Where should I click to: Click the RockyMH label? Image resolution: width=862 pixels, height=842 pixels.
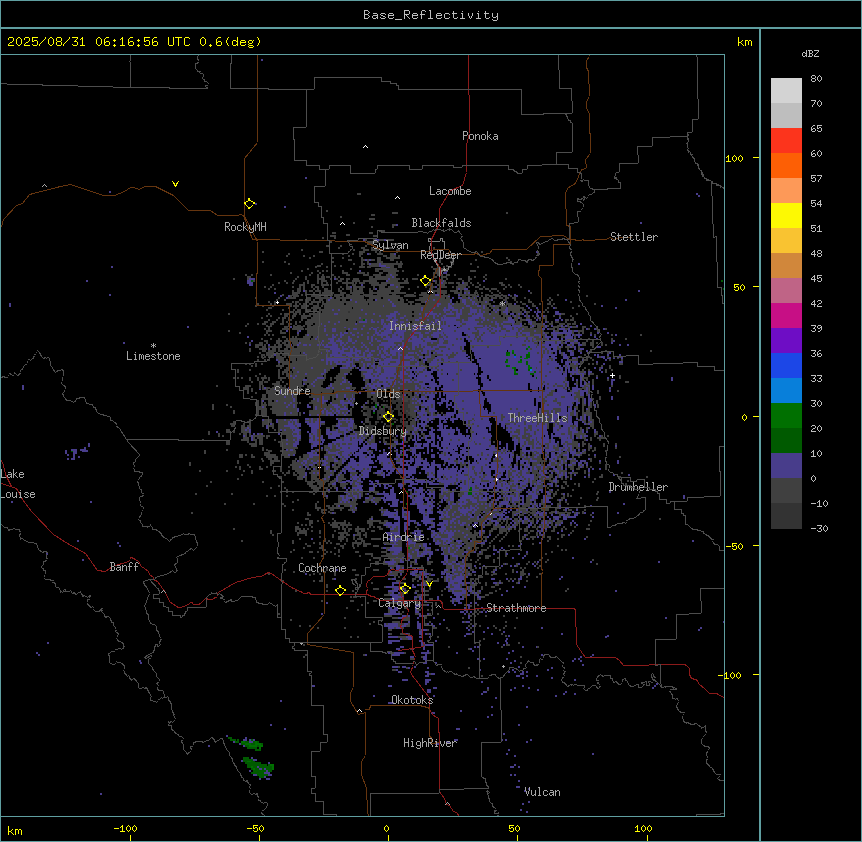245,227
